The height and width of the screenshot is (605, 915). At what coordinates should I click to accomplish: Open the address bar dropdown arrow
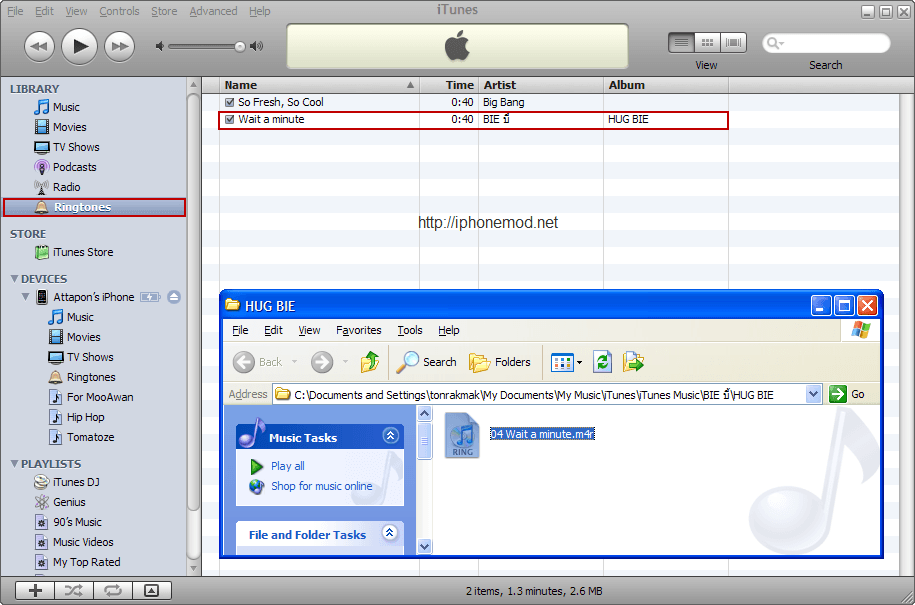[x=813, y=394]
